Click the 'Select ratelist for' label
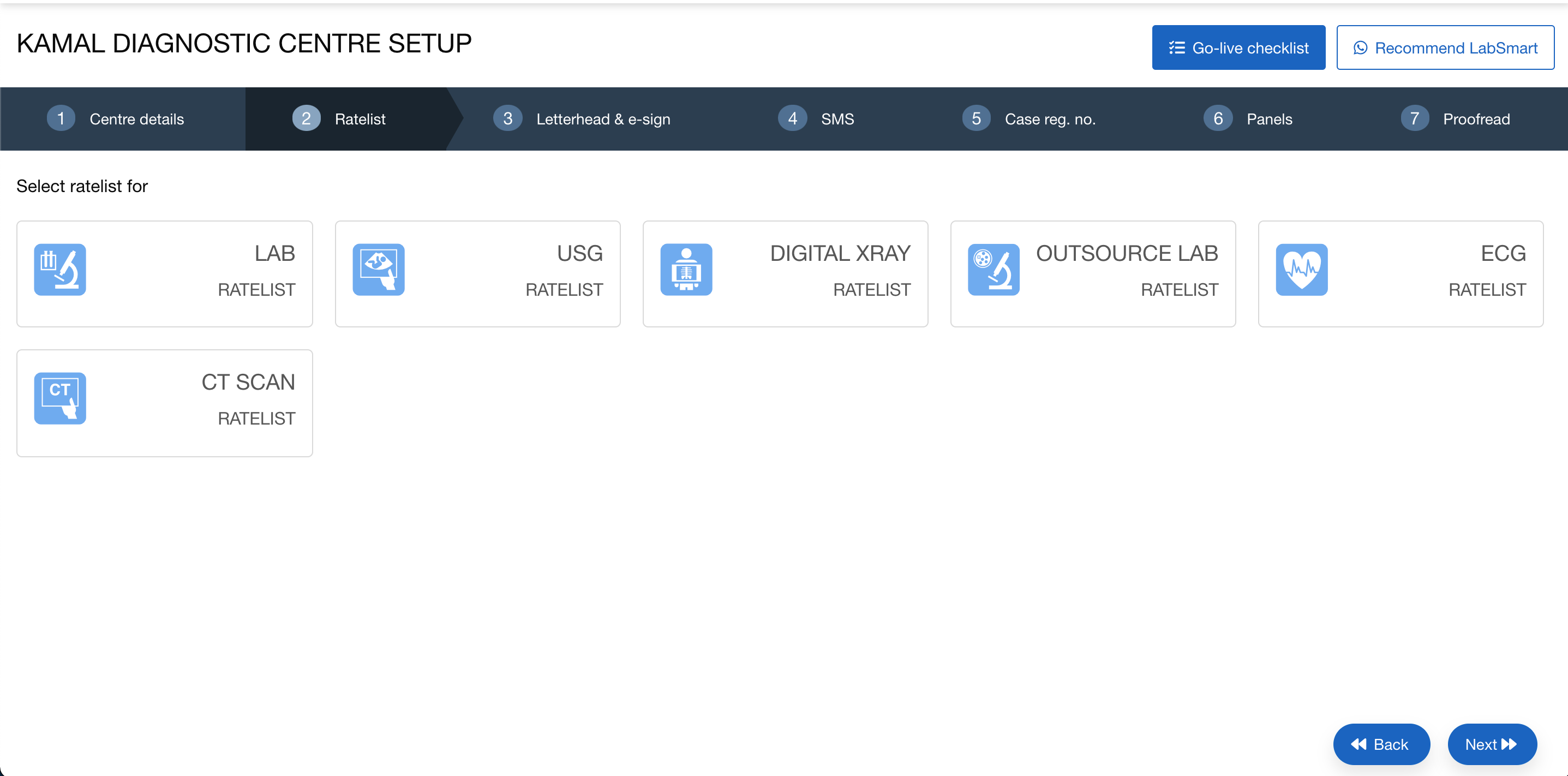Viewport: 1568px width, 776px height. click(82, 186)
